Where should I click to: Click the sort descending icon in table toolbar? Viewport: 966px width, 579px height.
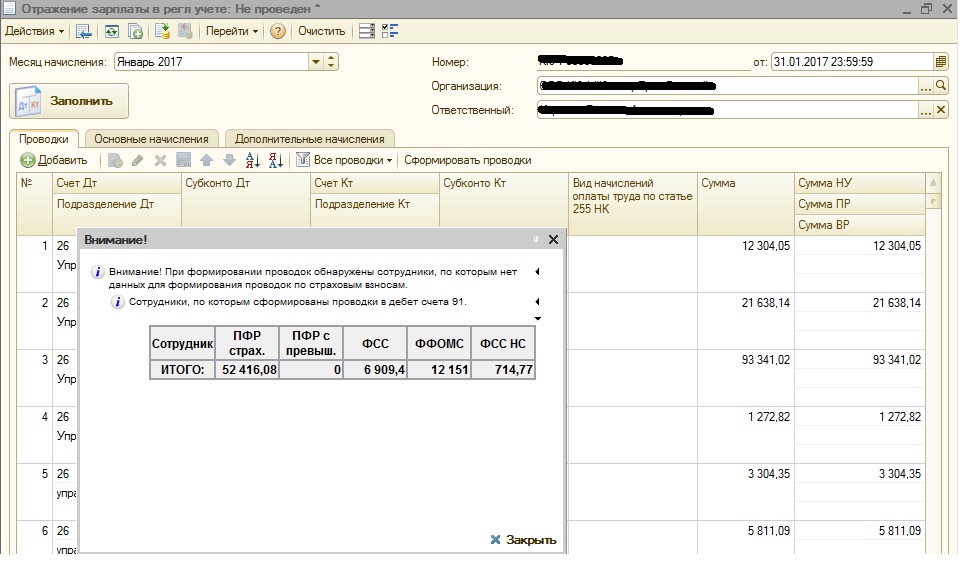coord(276,160)
